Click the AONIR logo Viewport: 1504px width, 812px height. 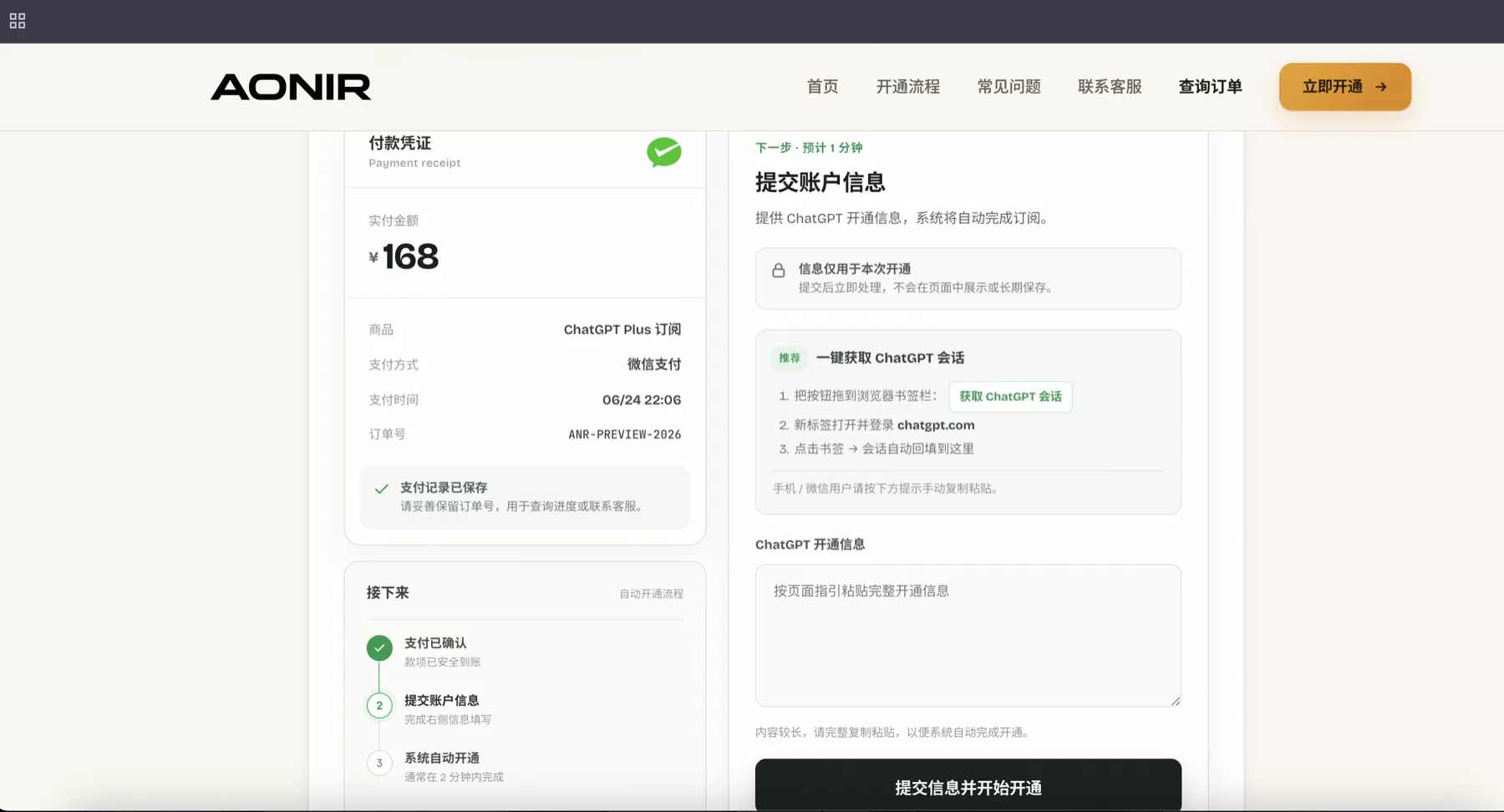click(291, 87)
